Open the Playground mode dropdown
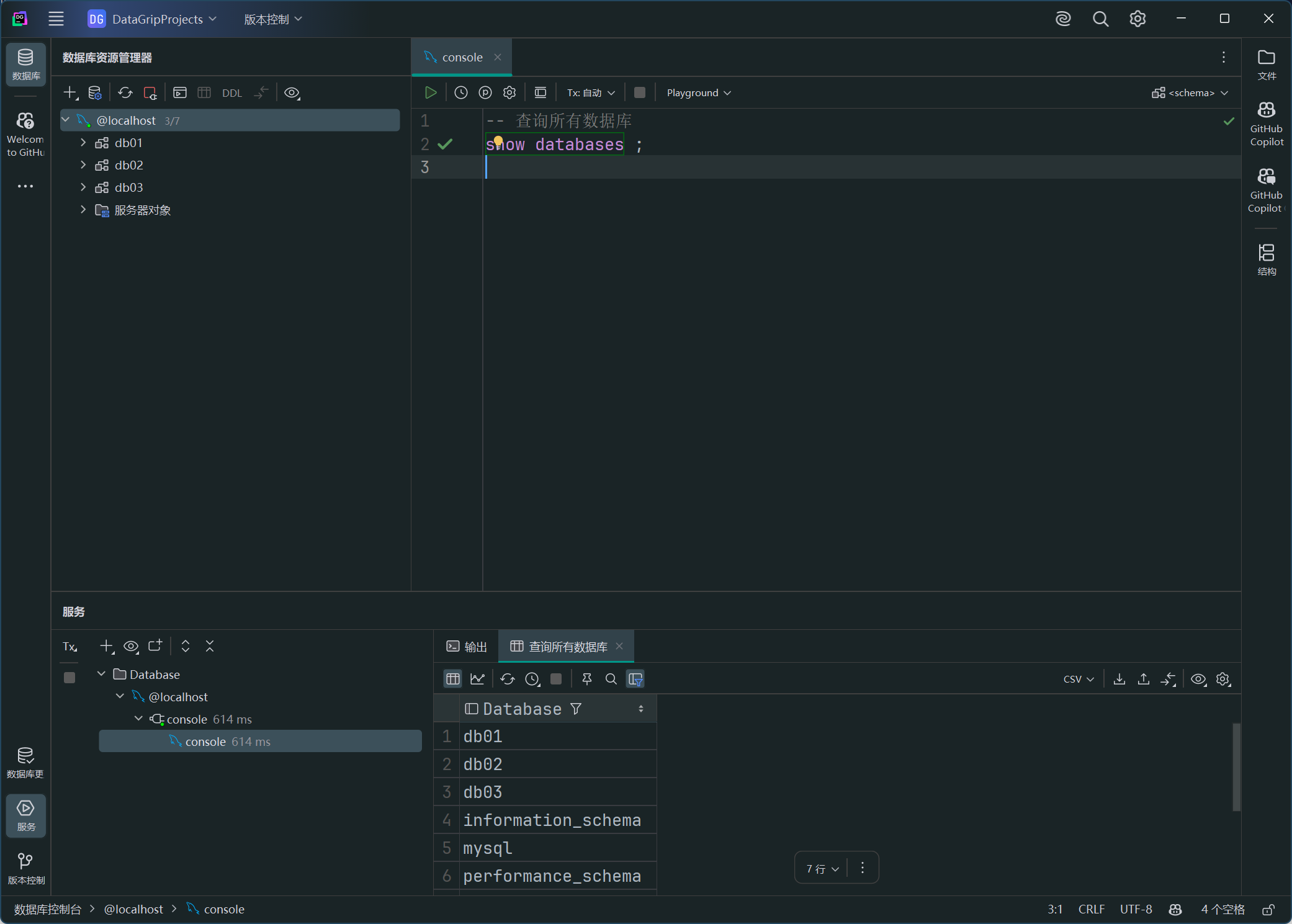The width and height of the screenshot is (1292, 924). [x=699, y=92]
